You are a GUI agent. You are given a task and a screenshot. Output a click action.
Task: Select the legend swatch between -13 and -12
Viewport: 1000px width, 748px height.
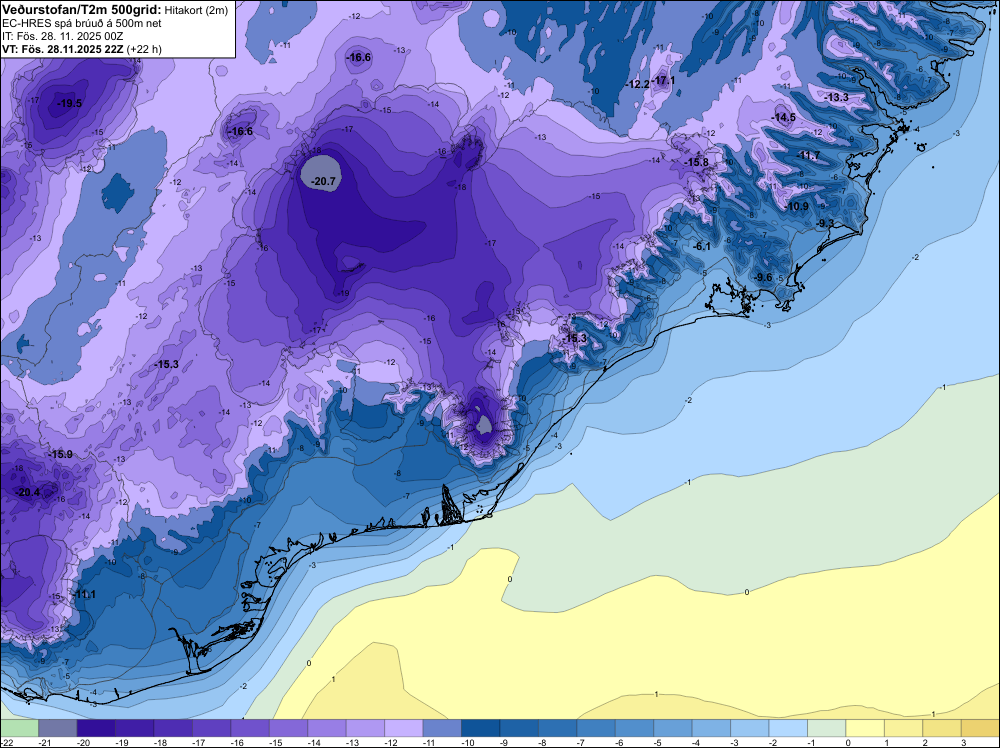click(x=365, y=728)
